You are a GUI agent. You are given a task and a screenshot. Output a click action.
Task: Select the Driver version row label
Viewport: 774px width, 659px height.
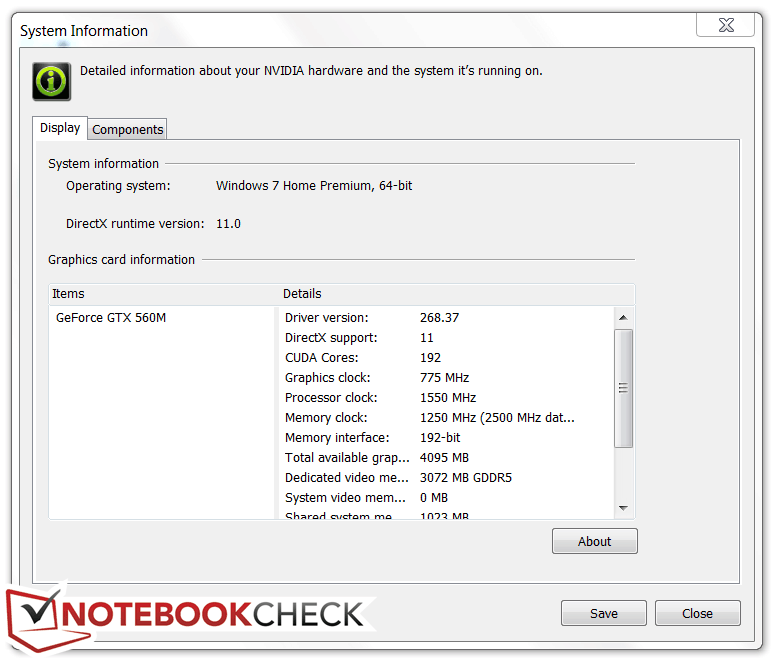[326, 317]
